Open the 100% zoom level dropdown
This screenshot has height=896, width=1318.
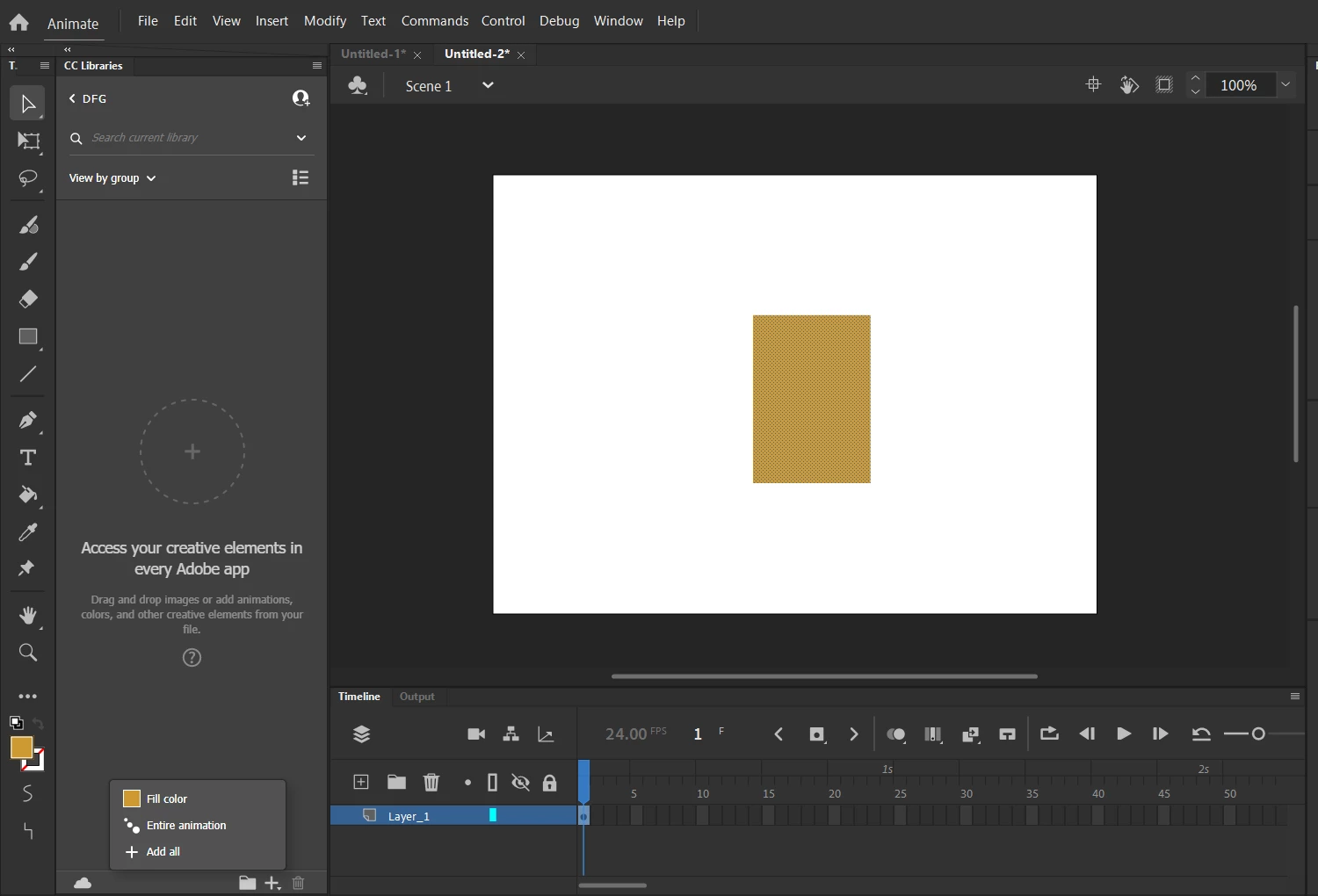pos(1285,85)
